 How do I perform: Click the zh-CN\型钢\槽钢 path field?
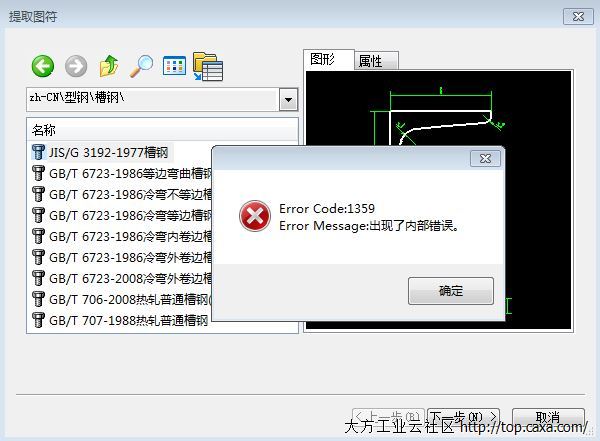tap(152, 100)
